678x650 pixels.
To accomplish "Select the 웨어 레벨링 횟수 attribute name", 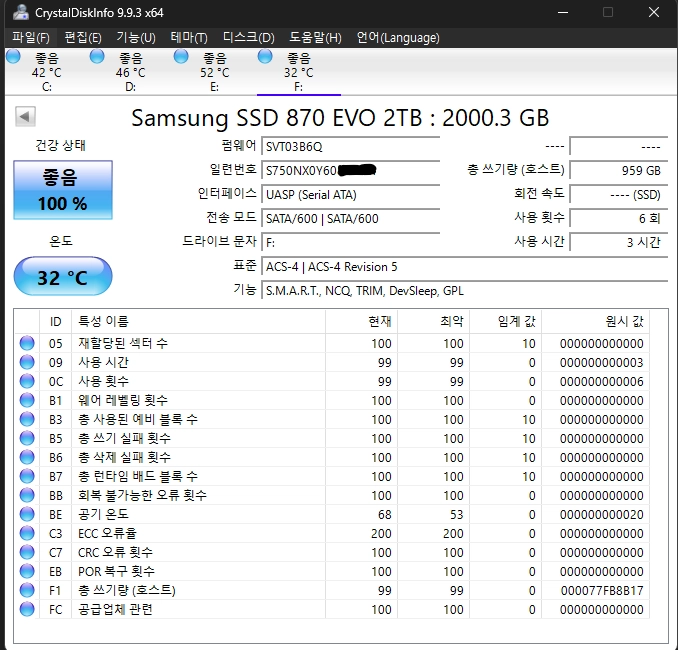I will 123,400.
